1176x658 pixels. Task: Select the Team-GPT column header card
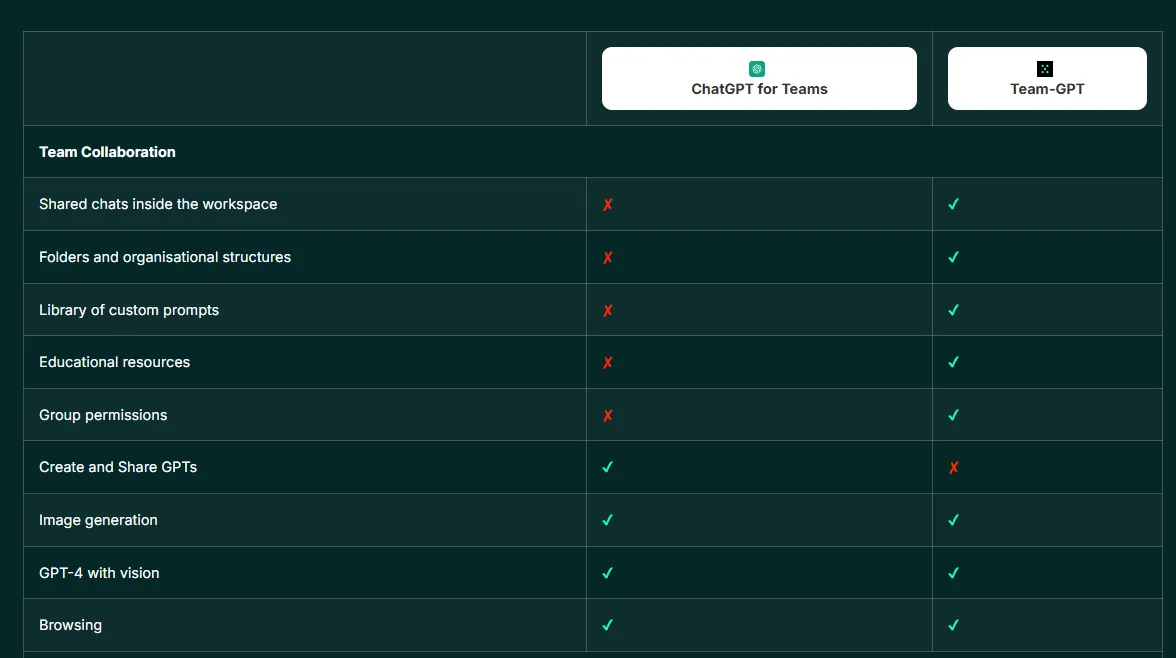click(x=1047, y=79)
